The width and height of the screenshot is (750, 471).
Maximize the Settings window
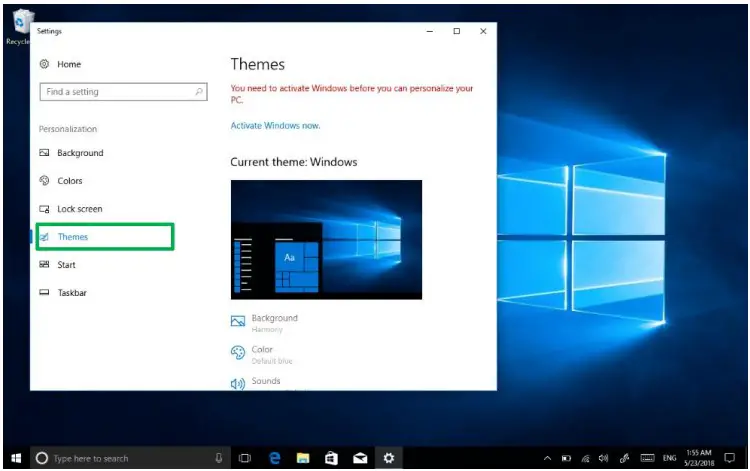click(x=457, y=31)
